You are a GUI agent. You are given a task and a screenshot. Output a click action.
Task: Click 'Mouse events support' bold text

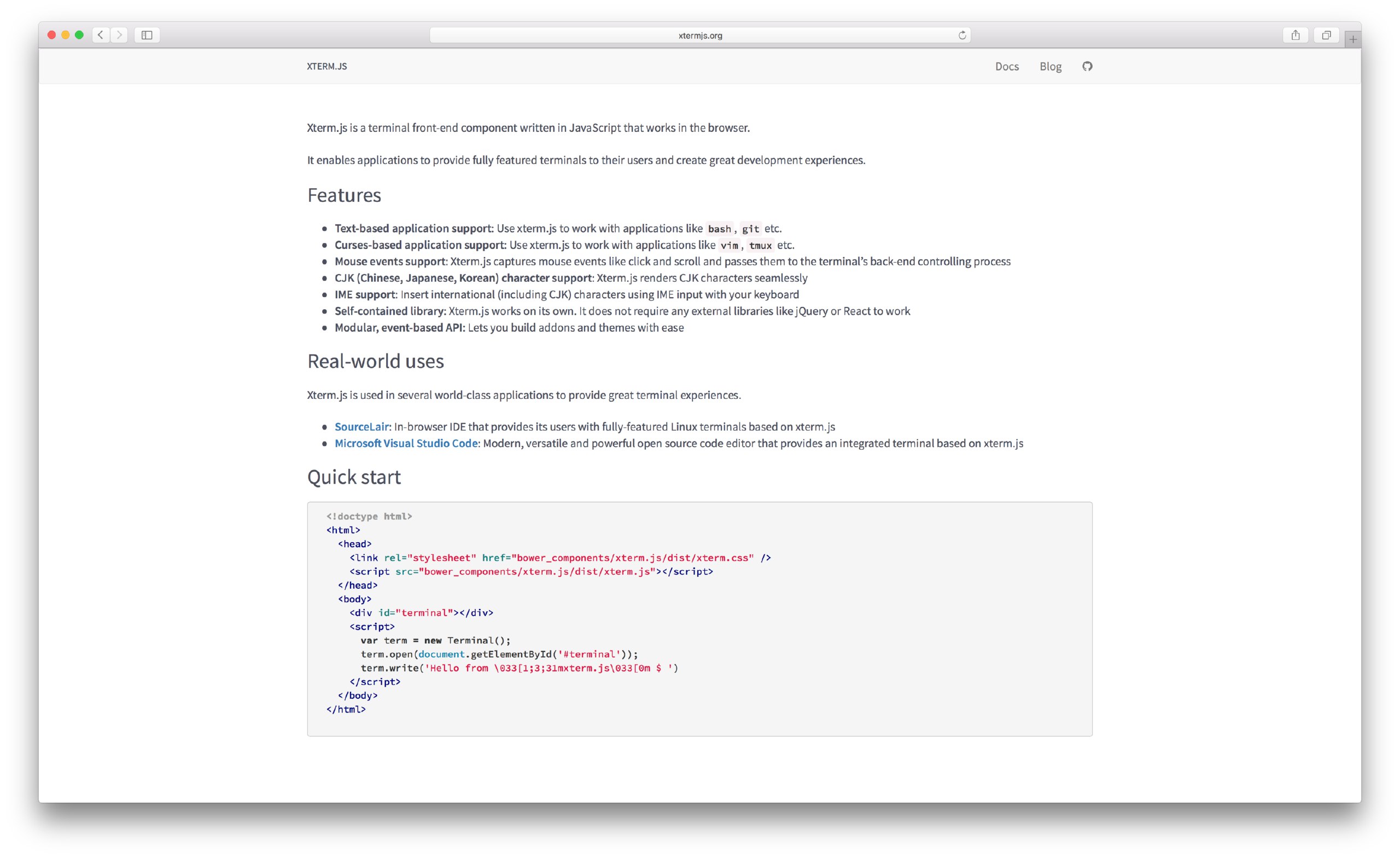(390, 261)
